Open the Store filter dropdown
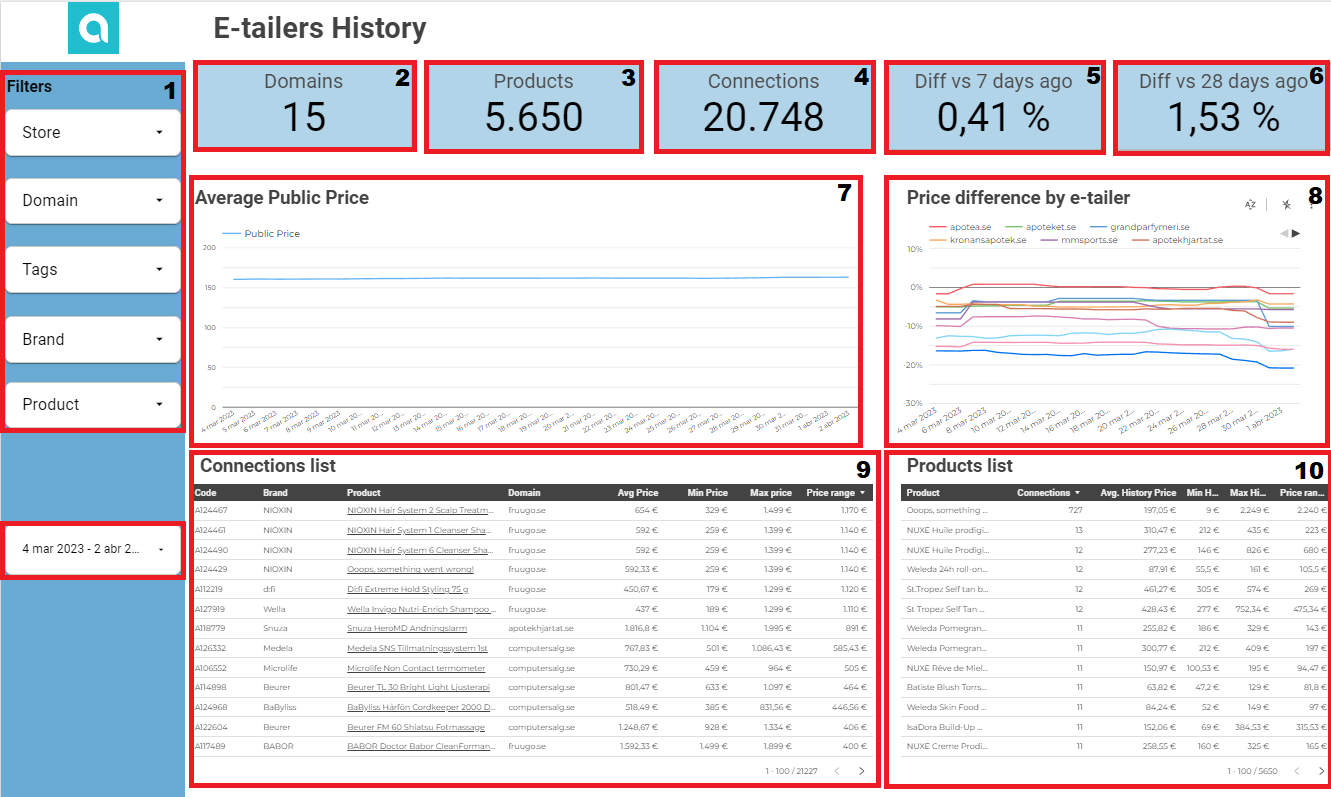Image resolution: width=1331 pixels, height=797 pixels. coord(92,132)
